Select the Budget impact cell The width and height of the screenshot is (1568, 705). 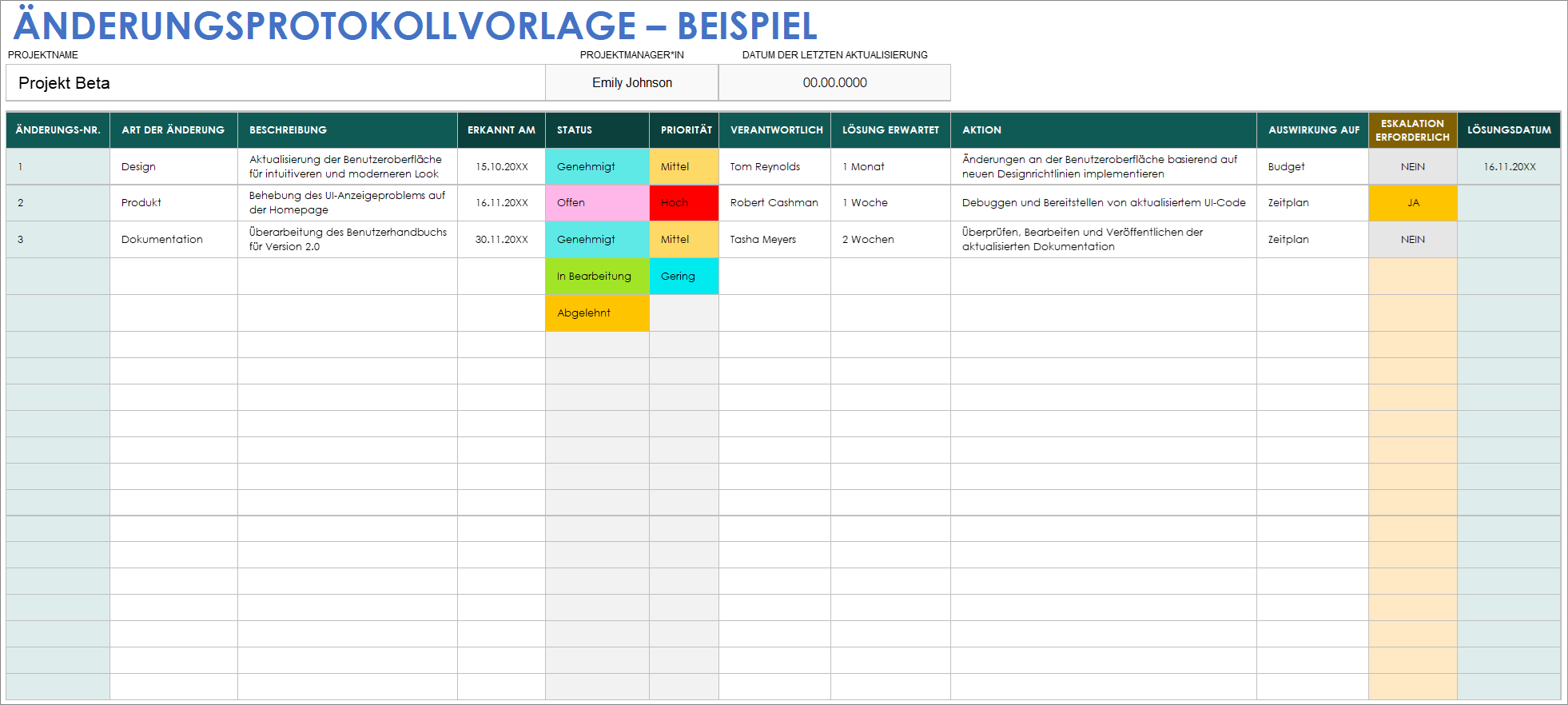point(1313,167)
